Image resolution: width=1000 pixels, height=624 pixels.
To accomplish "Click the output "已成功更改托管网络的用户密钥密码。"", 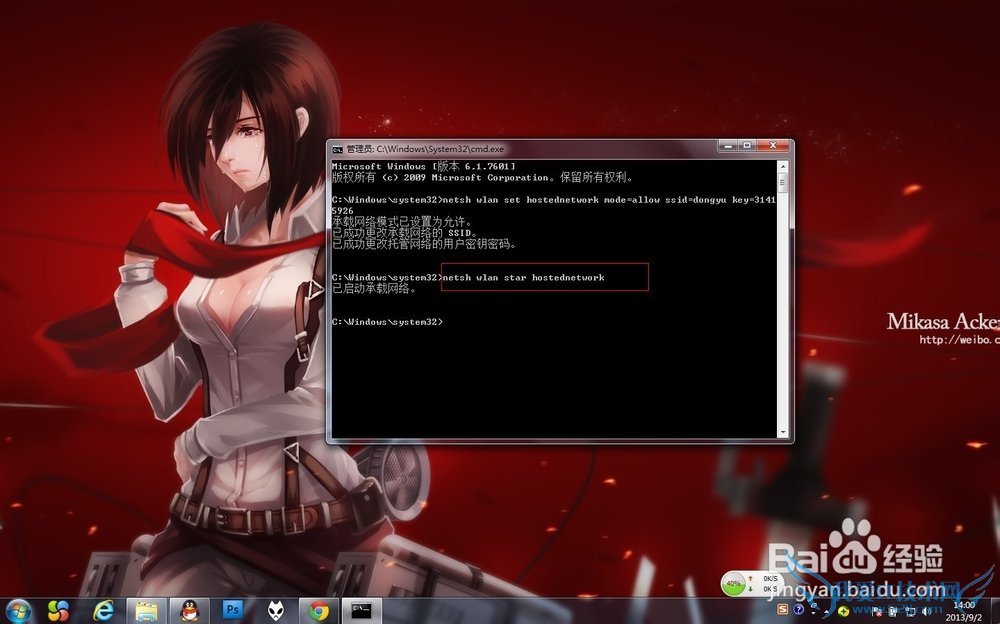I will coord(424,244).
